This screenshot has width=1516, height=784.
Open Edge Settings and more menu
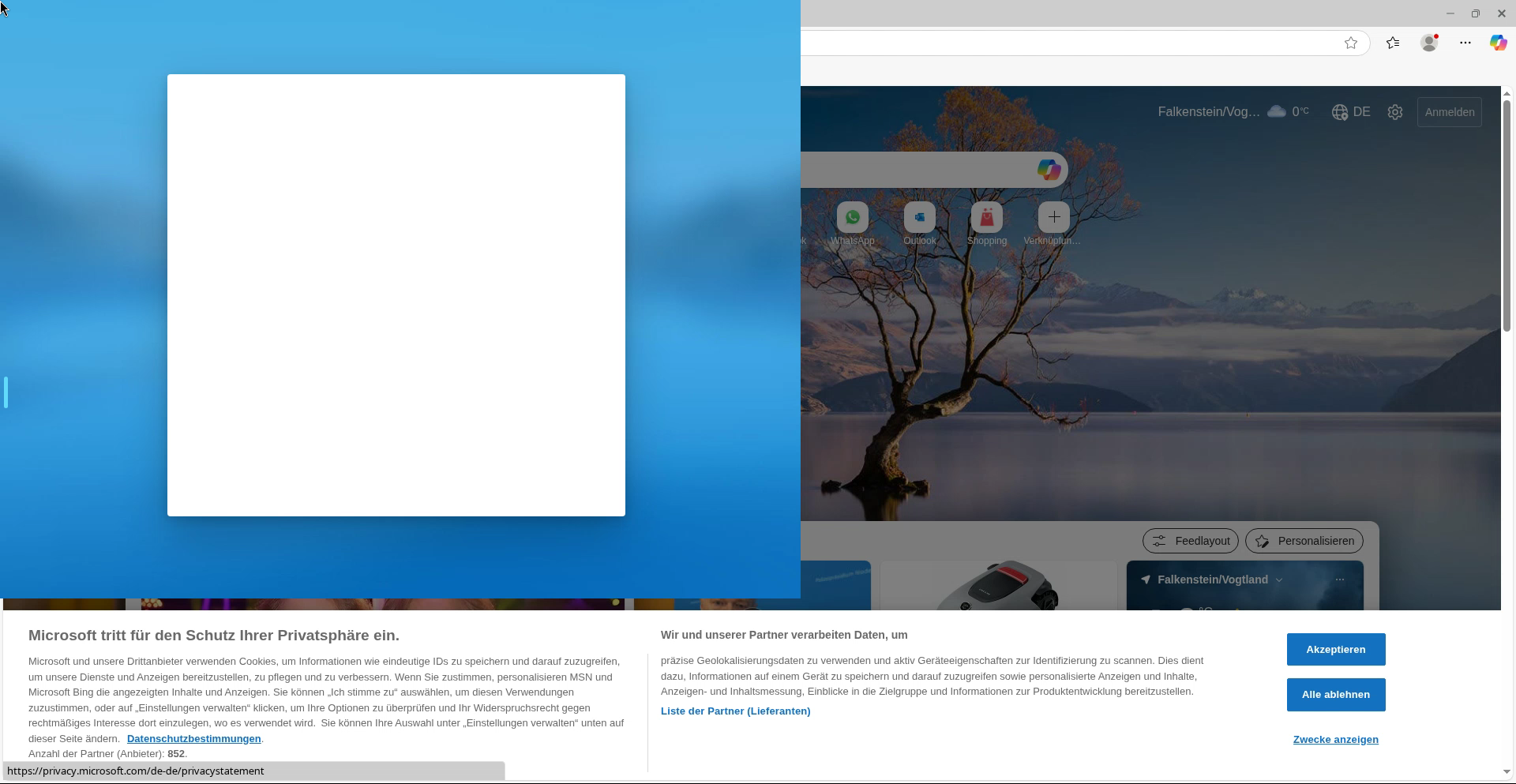pyautogui.click(x=1465, y=43)
